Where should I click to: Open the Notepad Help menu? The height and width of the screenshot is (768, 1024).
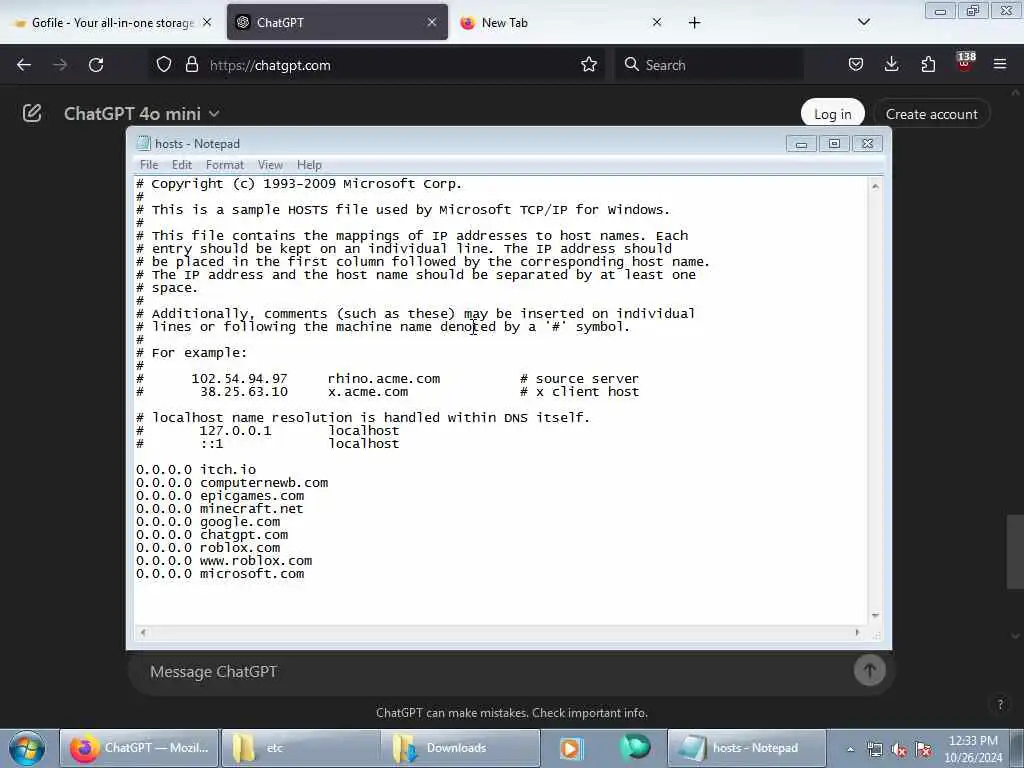[309, 165]
